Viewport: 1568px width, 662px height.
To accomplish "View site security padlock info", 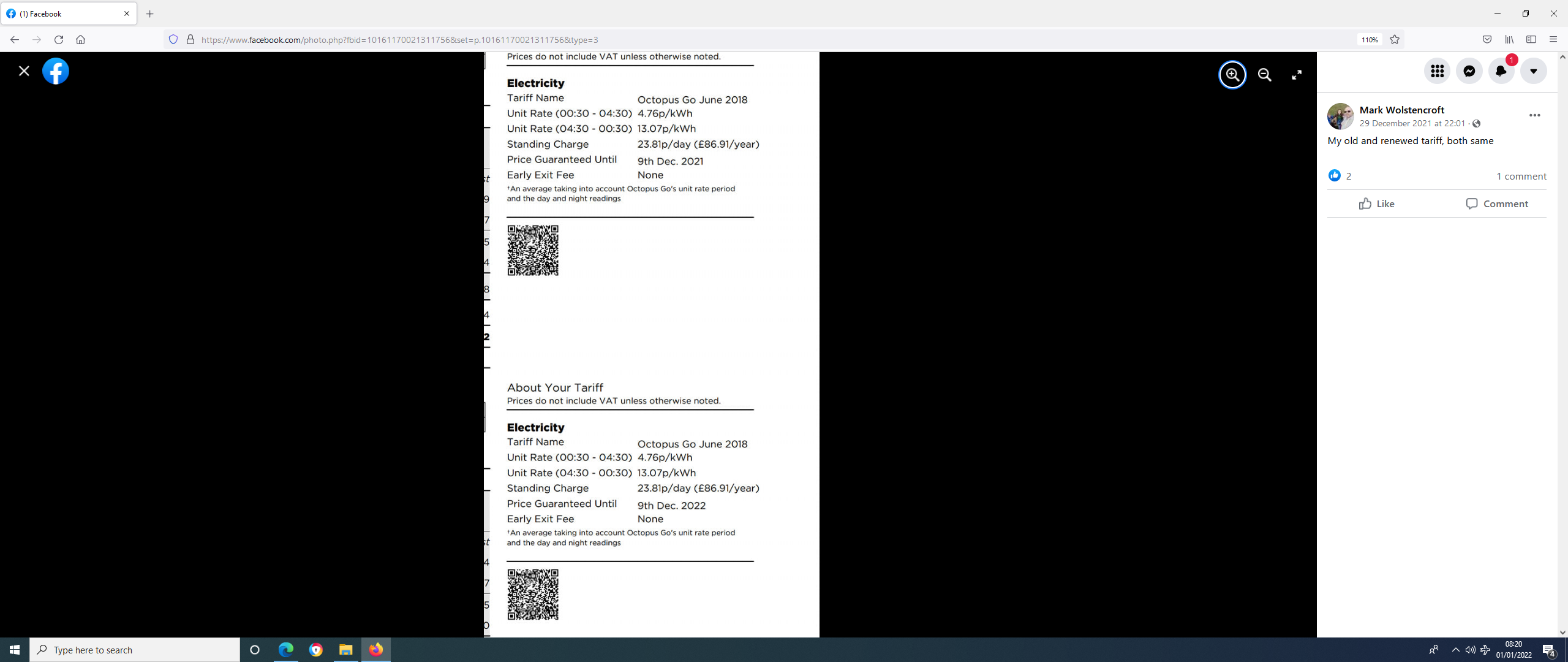I will pos(190,40).
